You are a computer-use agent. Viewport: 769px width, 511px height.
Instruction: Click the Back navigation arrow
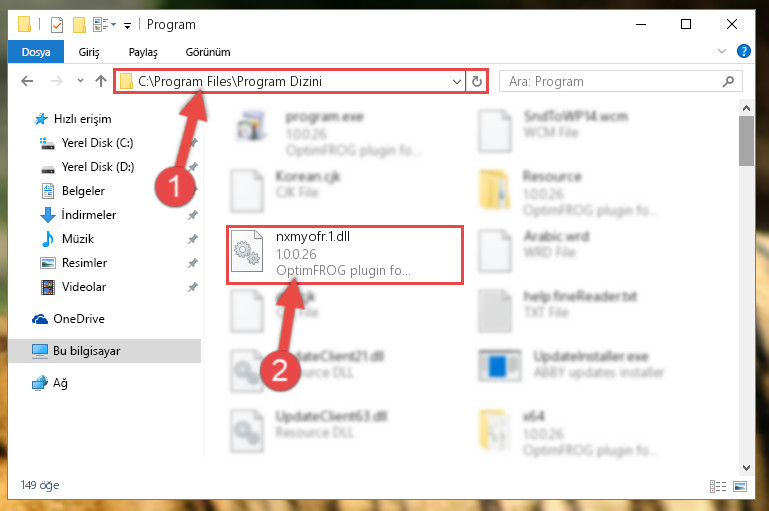coord(27,81)
